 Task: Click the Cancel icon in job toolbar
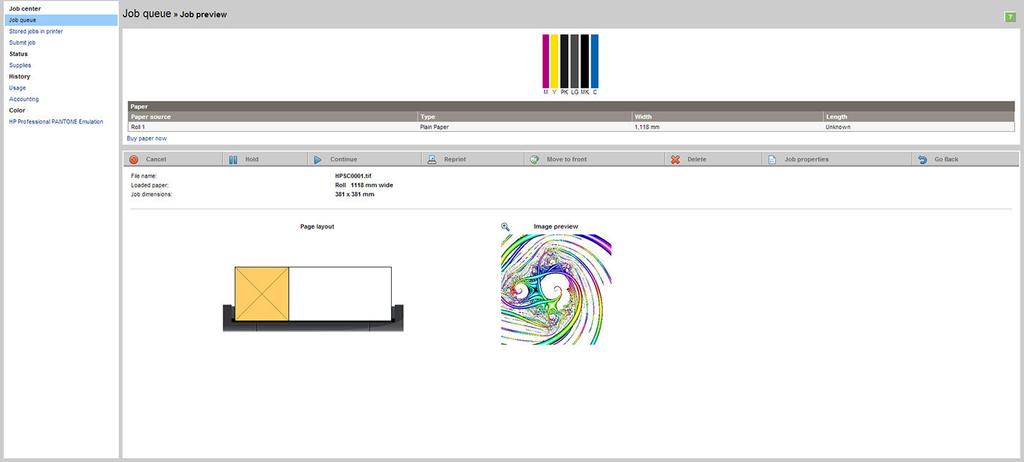coord(134,159)
